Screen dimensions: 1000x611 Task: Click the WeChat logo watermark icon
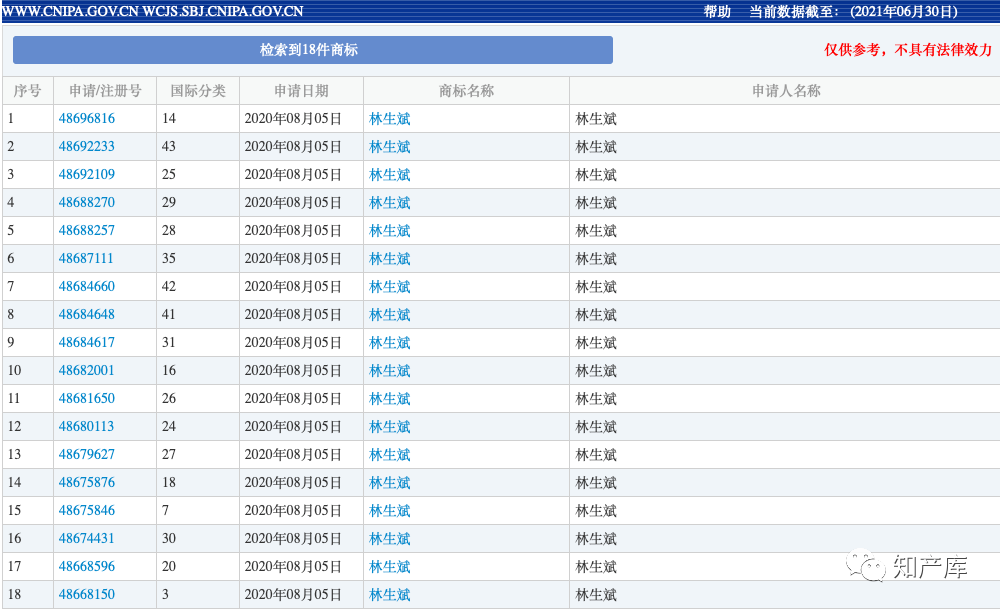(867, 568)
